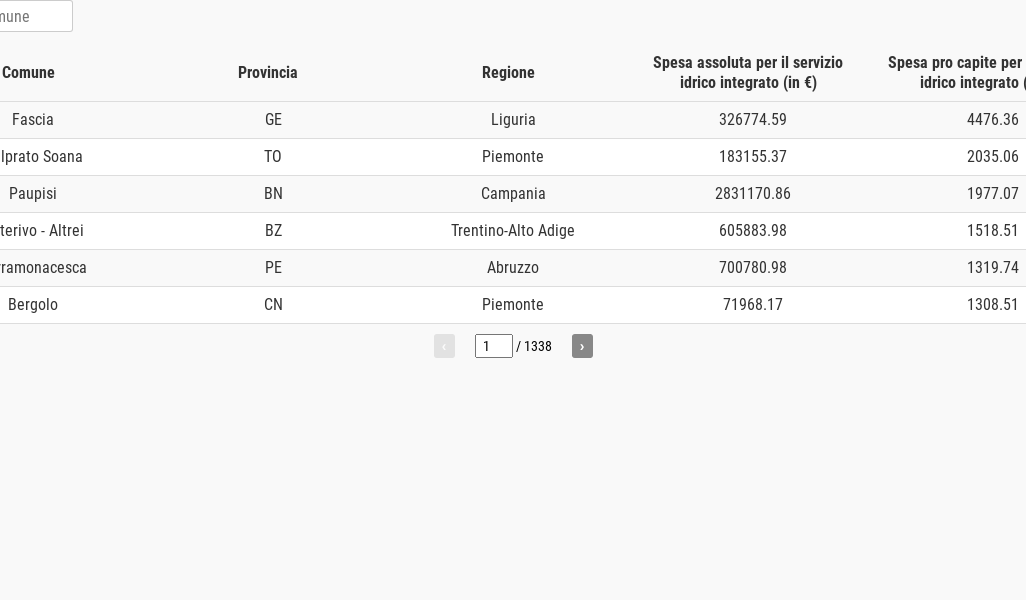The width and height of the screenshot is (1026, 600).
Task: Click the 4476.36 per-capita value
Action: pos(993,120)
